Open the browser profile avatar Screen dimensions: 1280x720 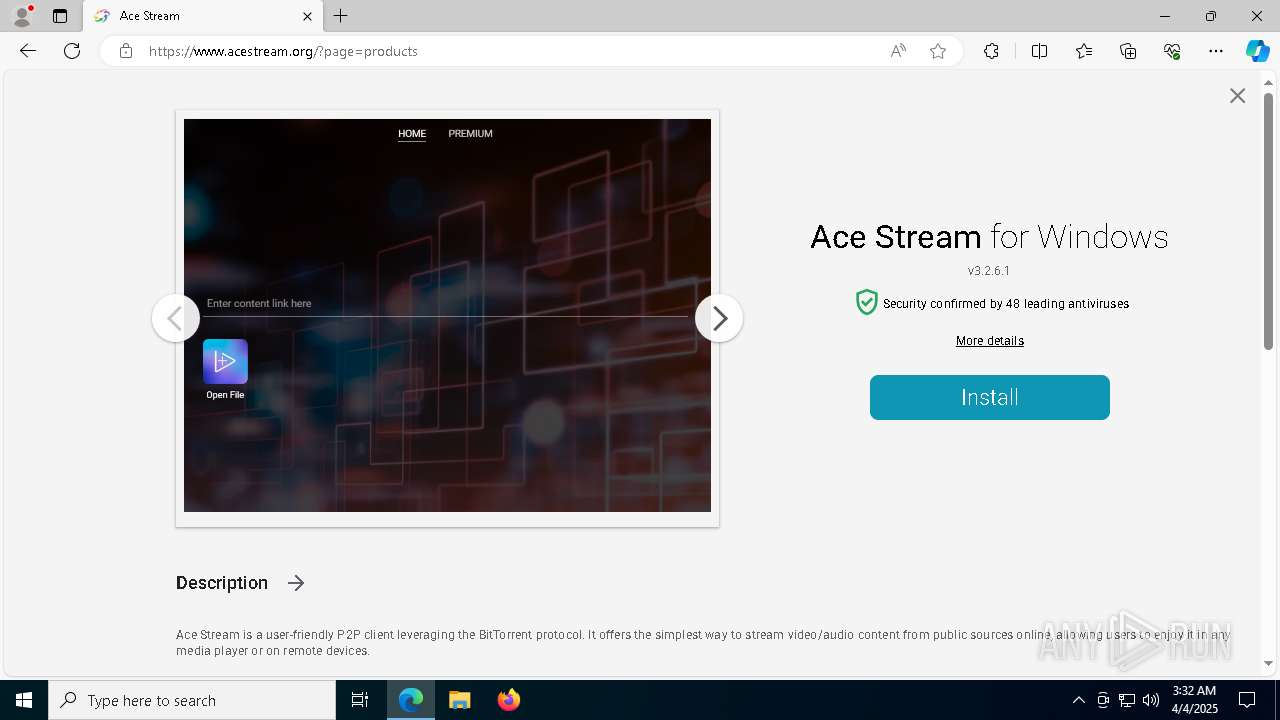pos(22,16)
